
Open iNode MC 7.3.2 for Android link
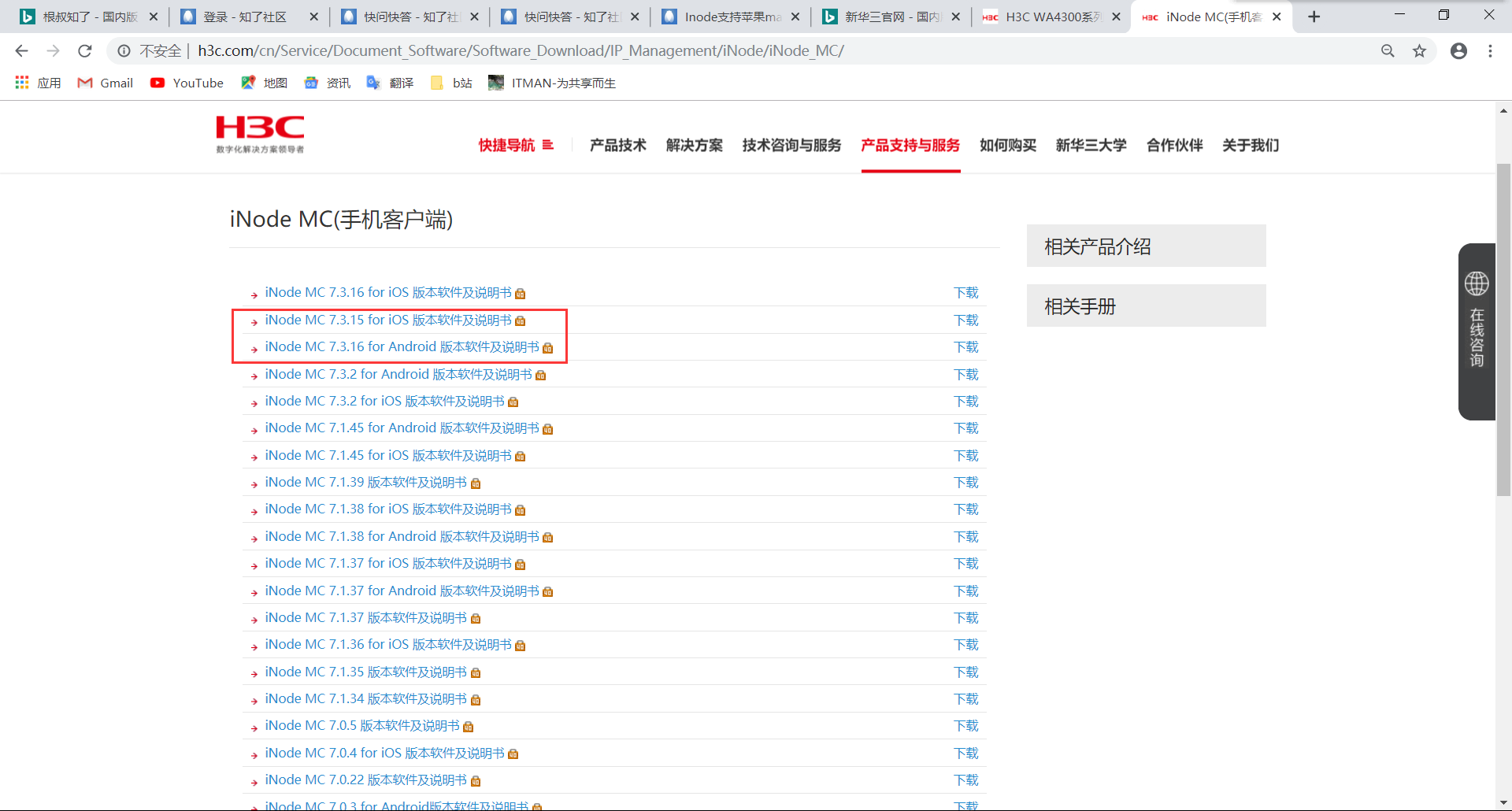(x=398, y=375)
